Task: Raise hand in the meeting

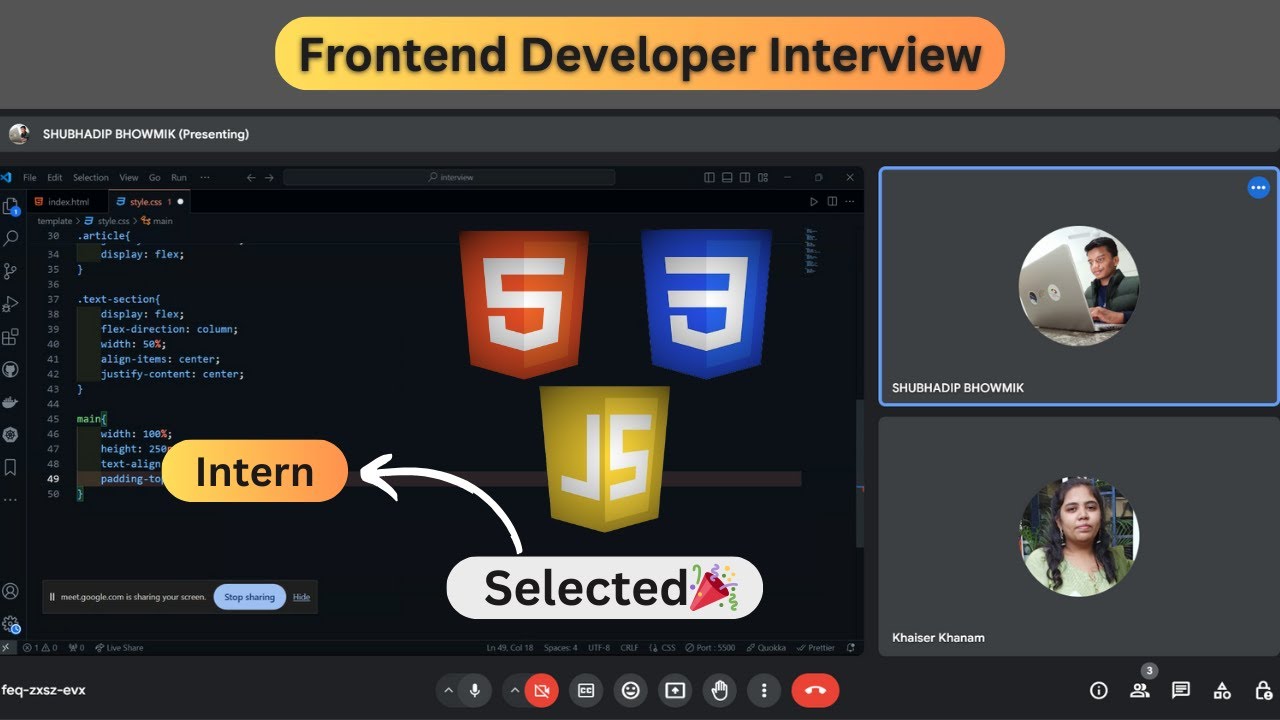Action: coord(719,690)
